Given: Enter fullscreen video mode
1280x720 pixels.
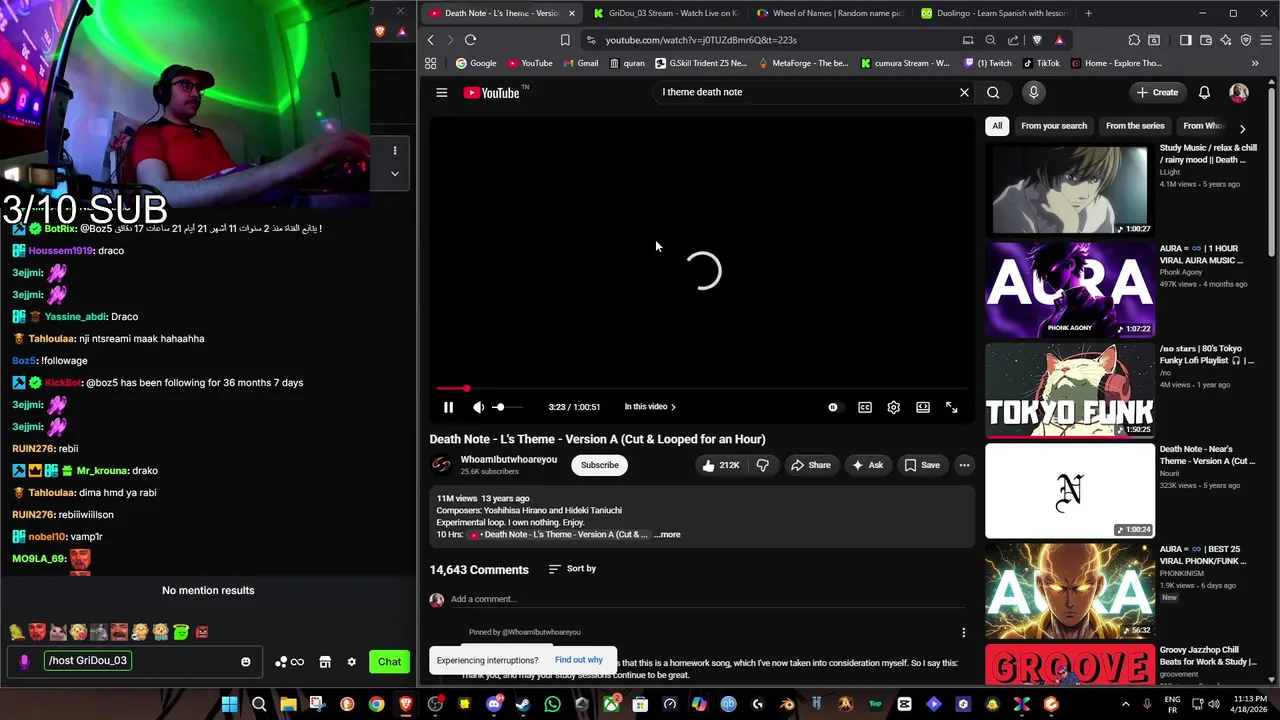Looking at the screenshot, I should pos(951,407).
